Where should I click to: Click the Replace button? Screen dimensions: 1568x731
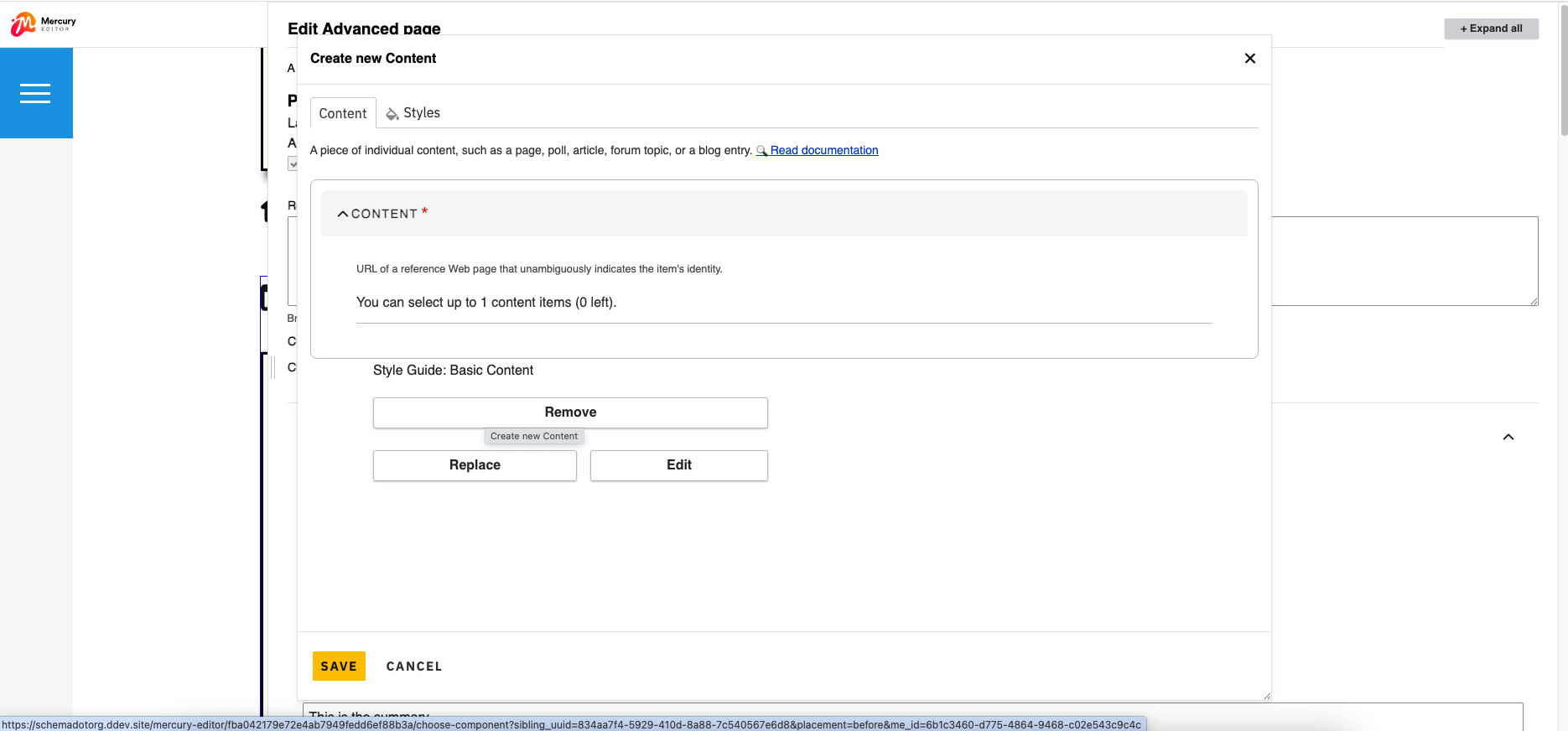pos(475,465)
